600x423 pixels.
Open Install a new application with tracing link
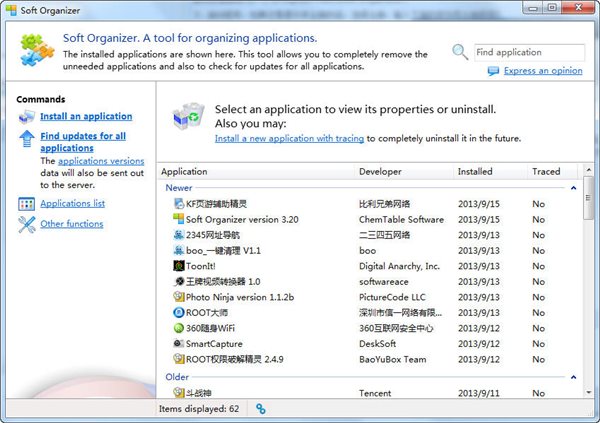click(288, 139)
